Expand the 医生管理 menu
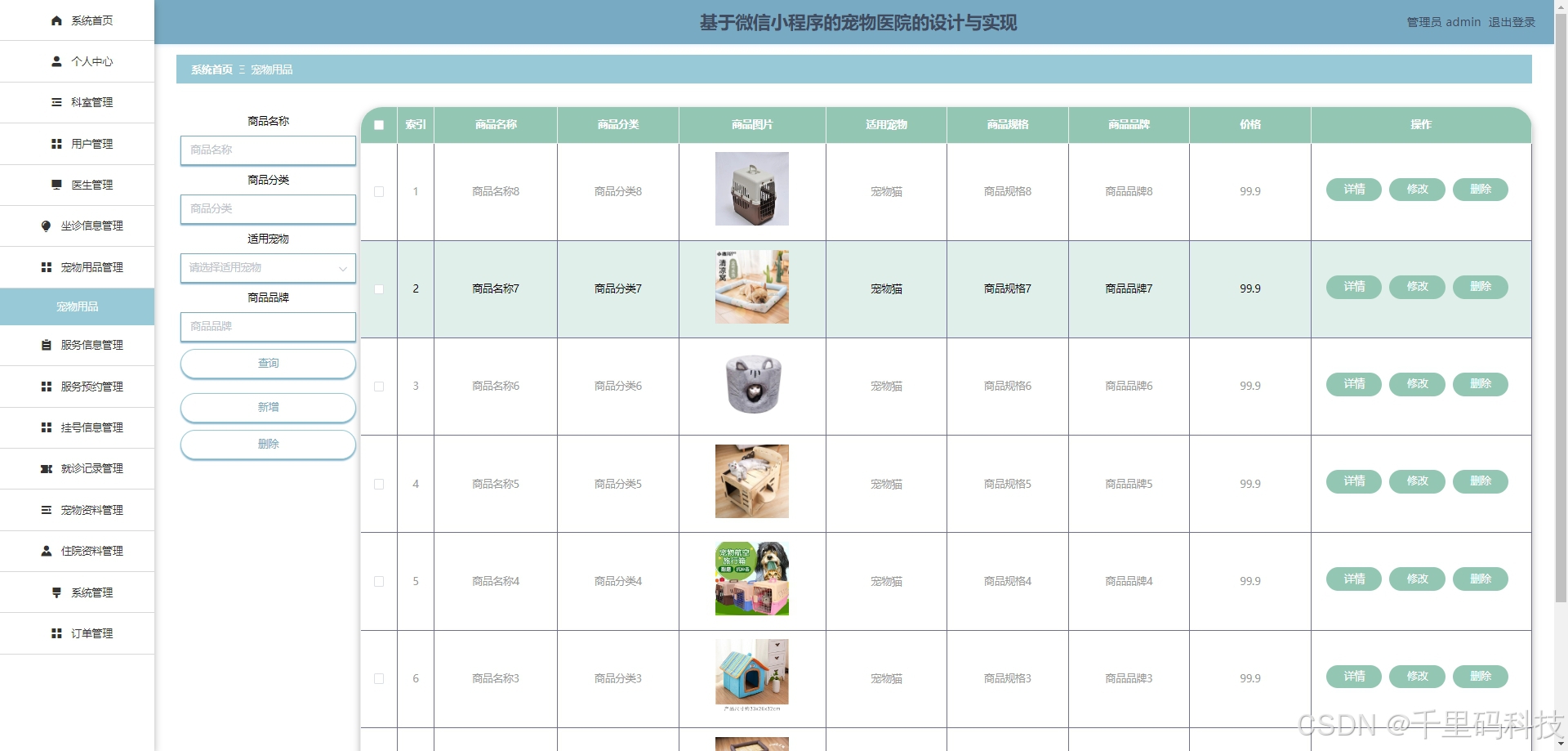 [x=77, y=185]
